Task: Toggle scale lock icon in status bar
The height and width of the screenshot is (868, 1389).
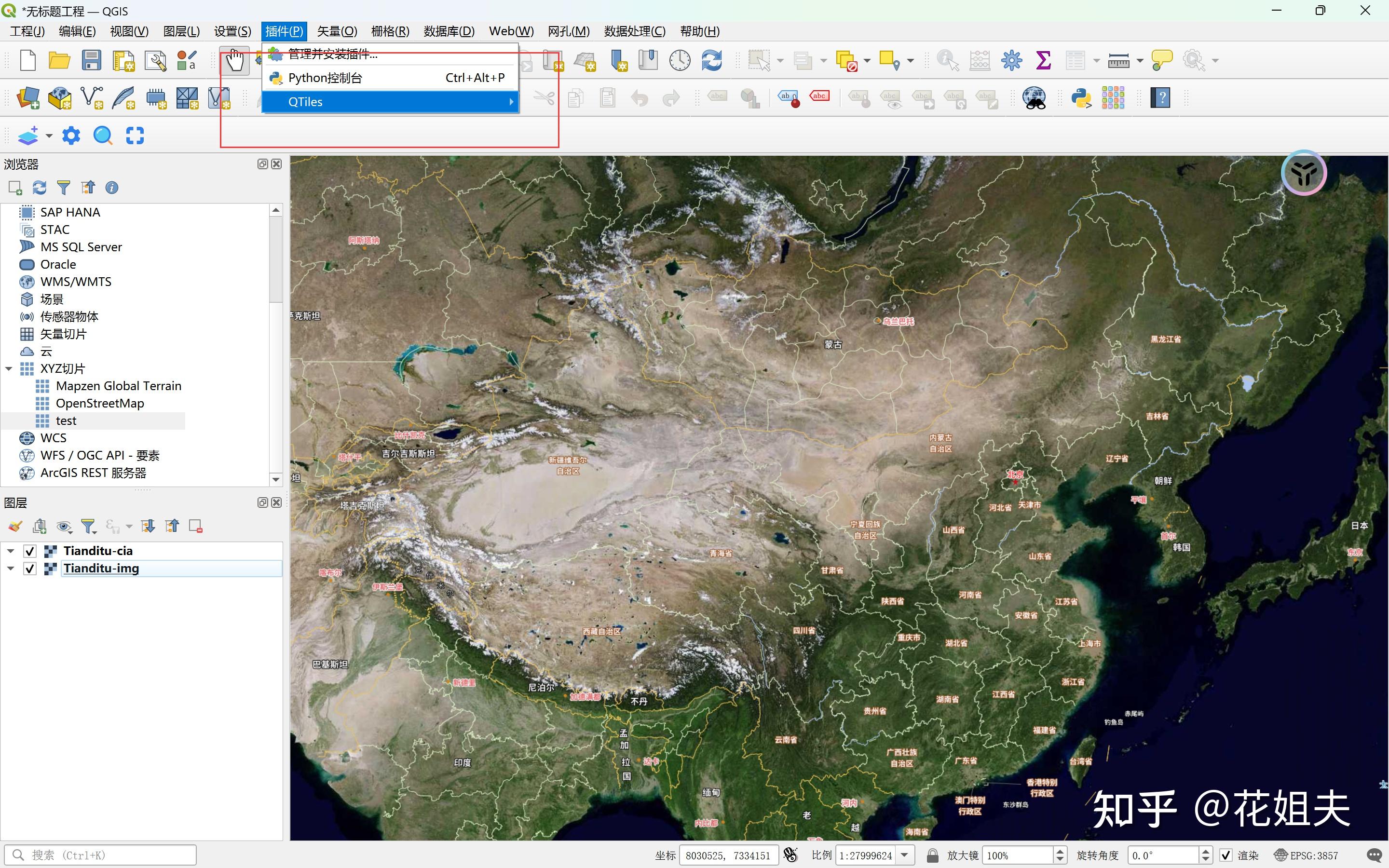Action: [x=933, y=855]
